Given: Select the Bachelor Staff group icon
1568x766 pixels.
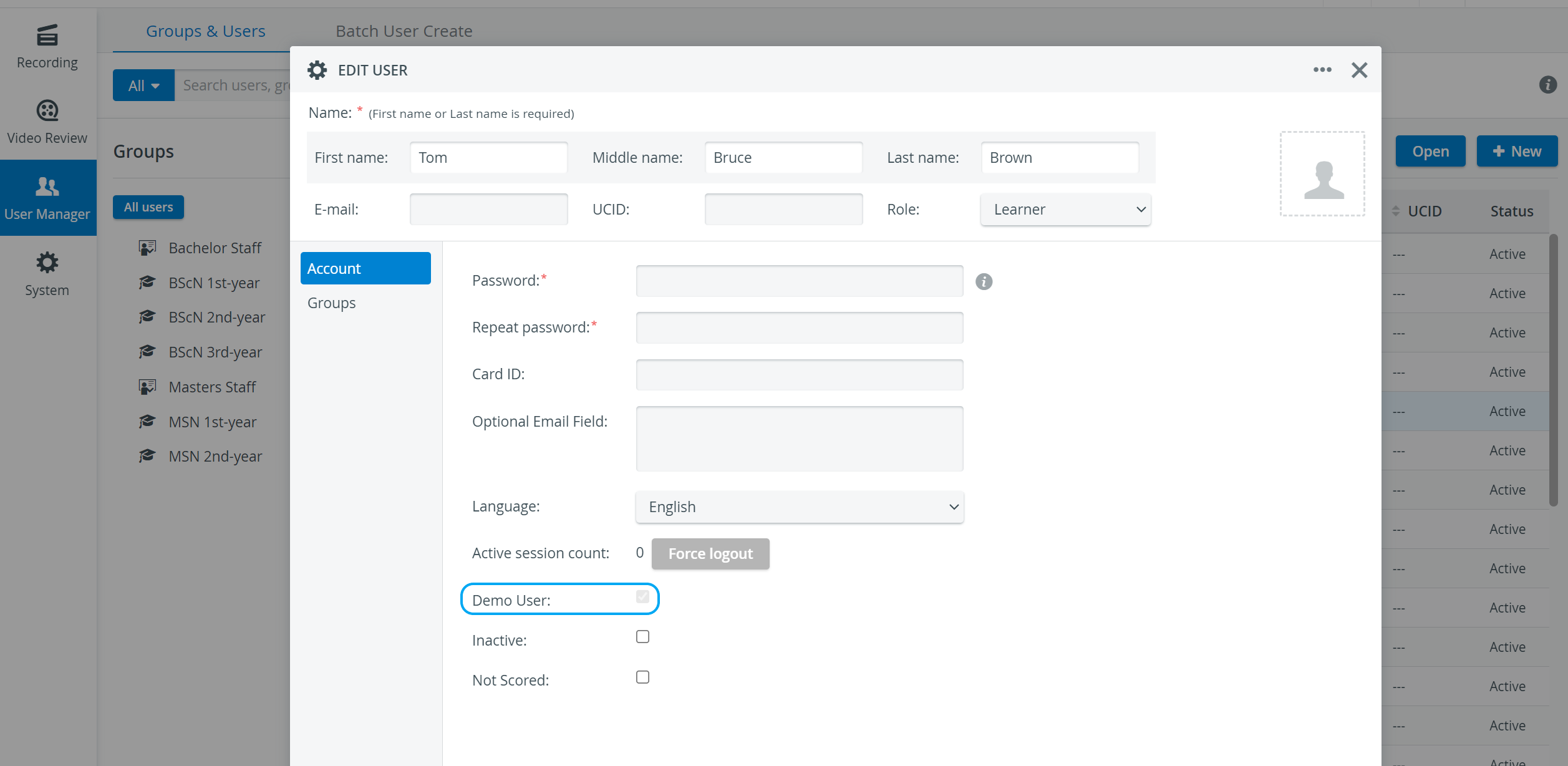Looking at the screenshot, I should (x=147, y=248).
